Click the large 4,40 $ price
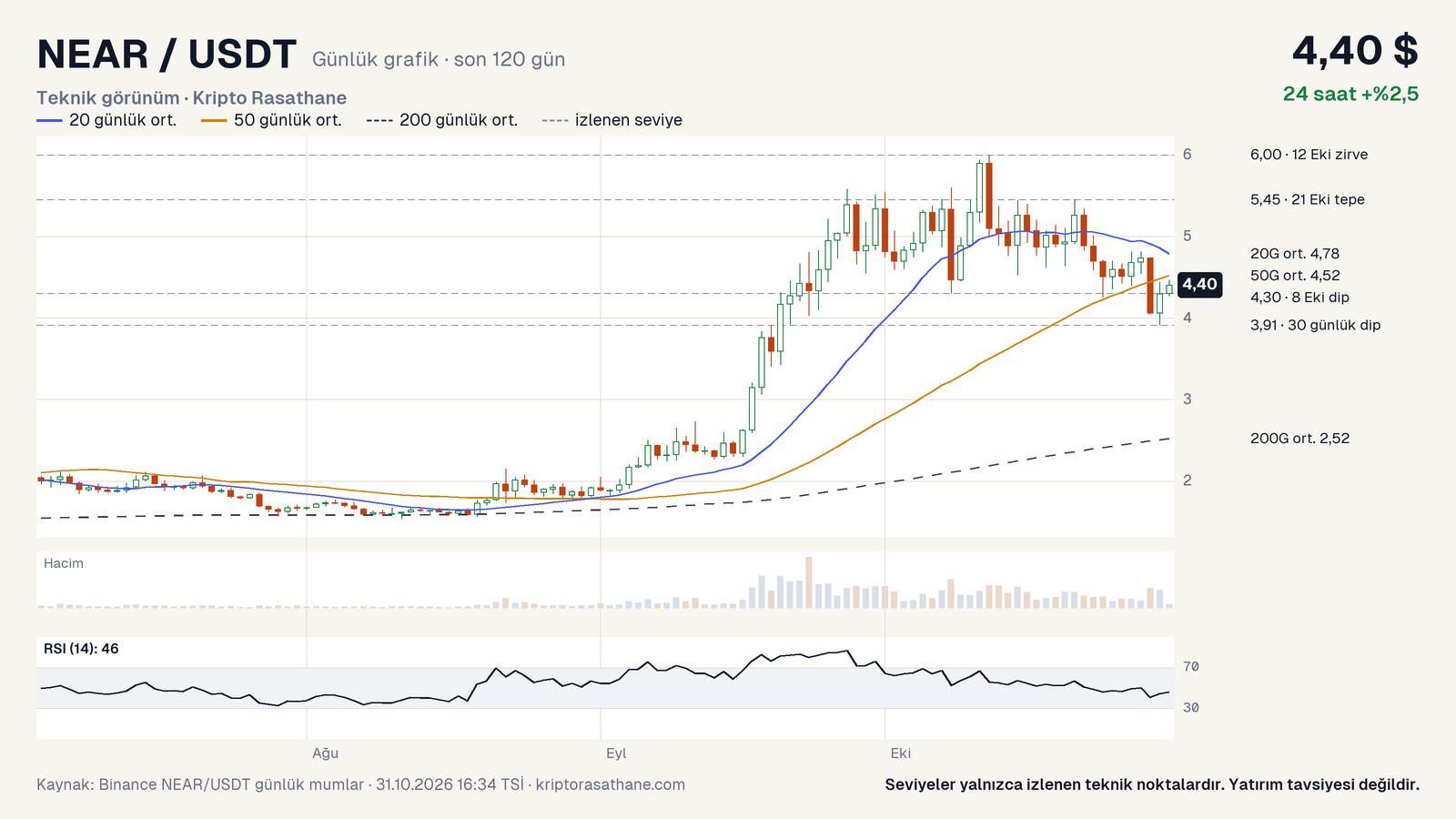This screenshot has height=819, width=1456. 1355,51
